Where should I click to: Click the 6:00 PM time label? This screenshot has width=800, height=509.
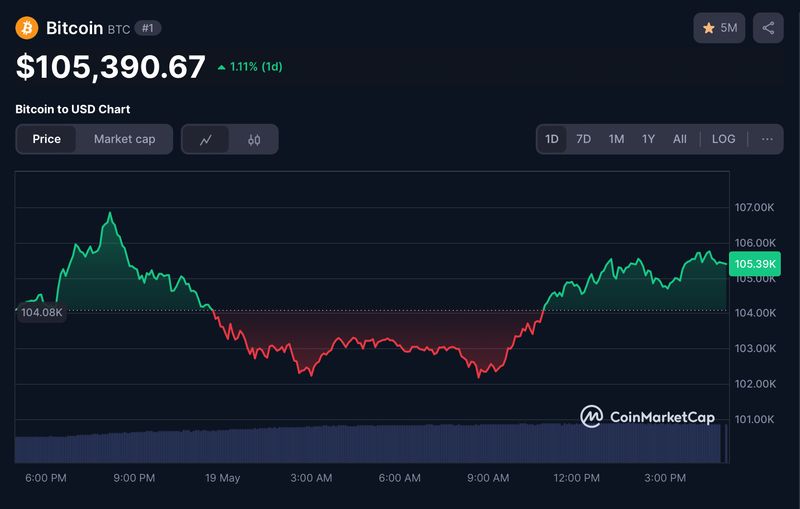[x=46, y=478]
